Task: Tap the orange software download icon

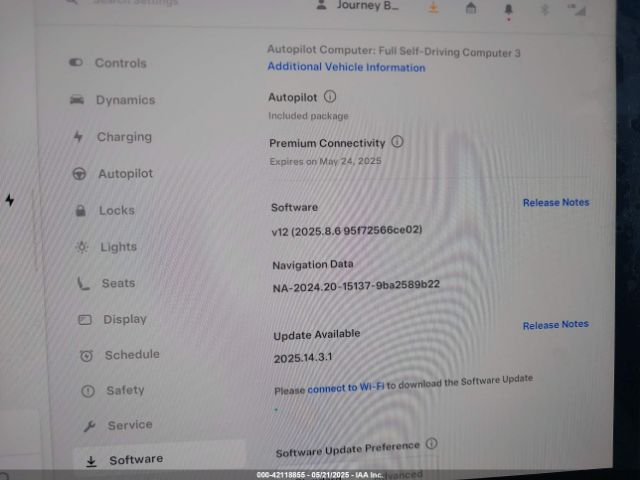Action: tap(433, 7)
